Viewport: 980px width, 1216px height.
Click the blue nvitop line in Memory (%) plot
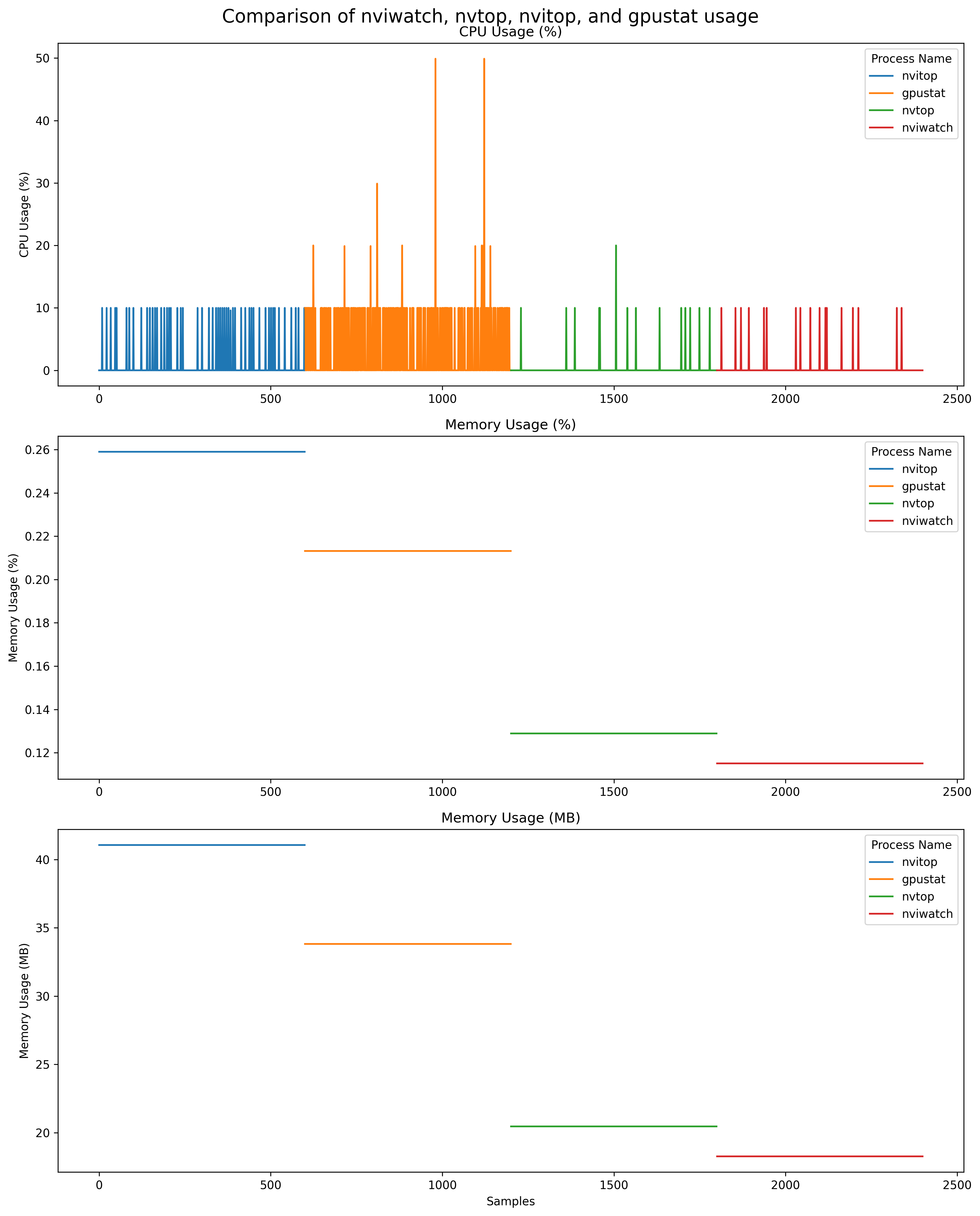point(202,452)
